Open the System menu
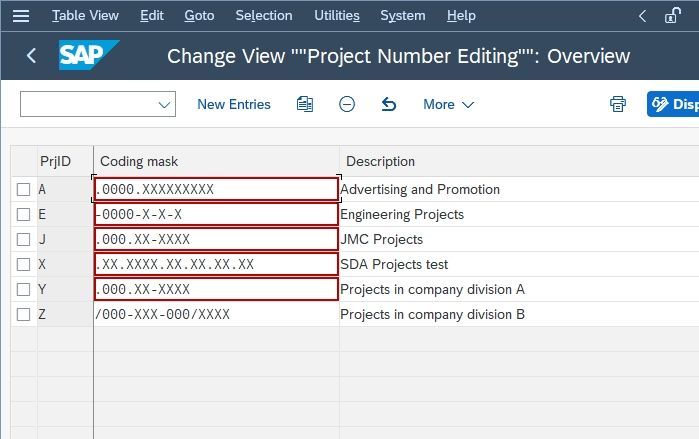The height and width of the screenshot is (439, 699). 403,16
